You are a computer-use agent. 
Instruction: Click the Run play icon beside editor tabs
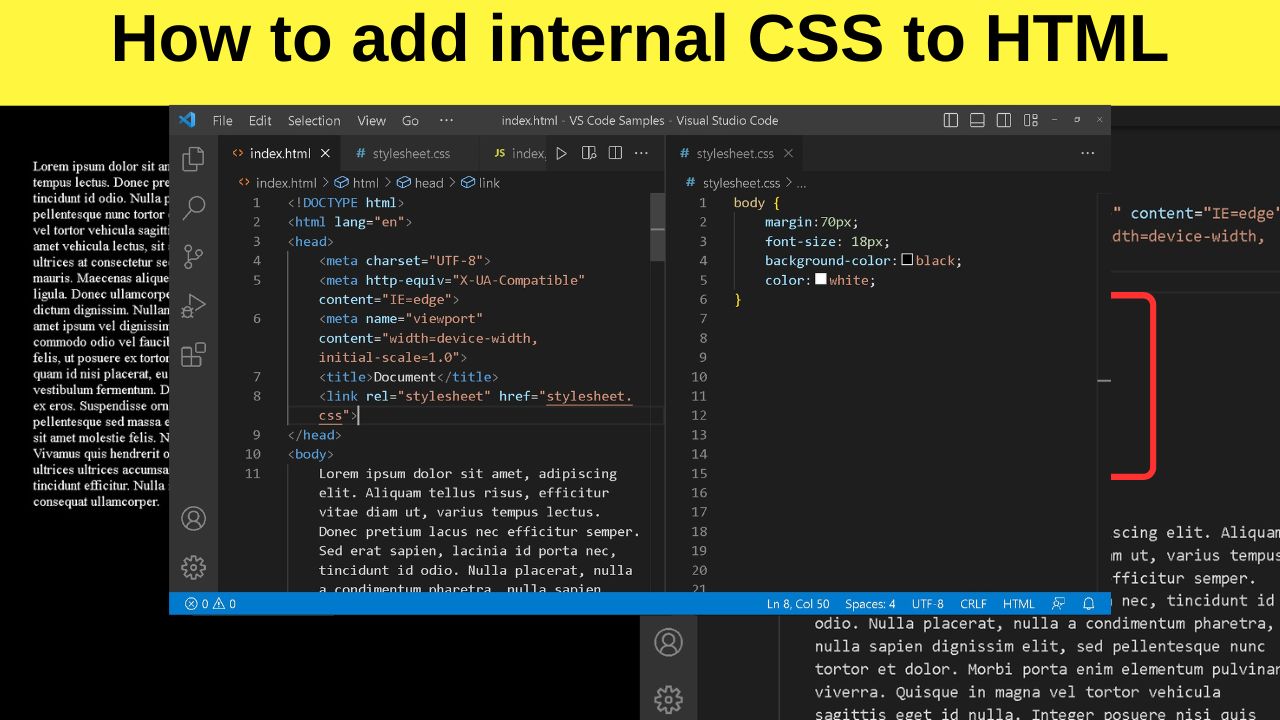click(561, 153)
